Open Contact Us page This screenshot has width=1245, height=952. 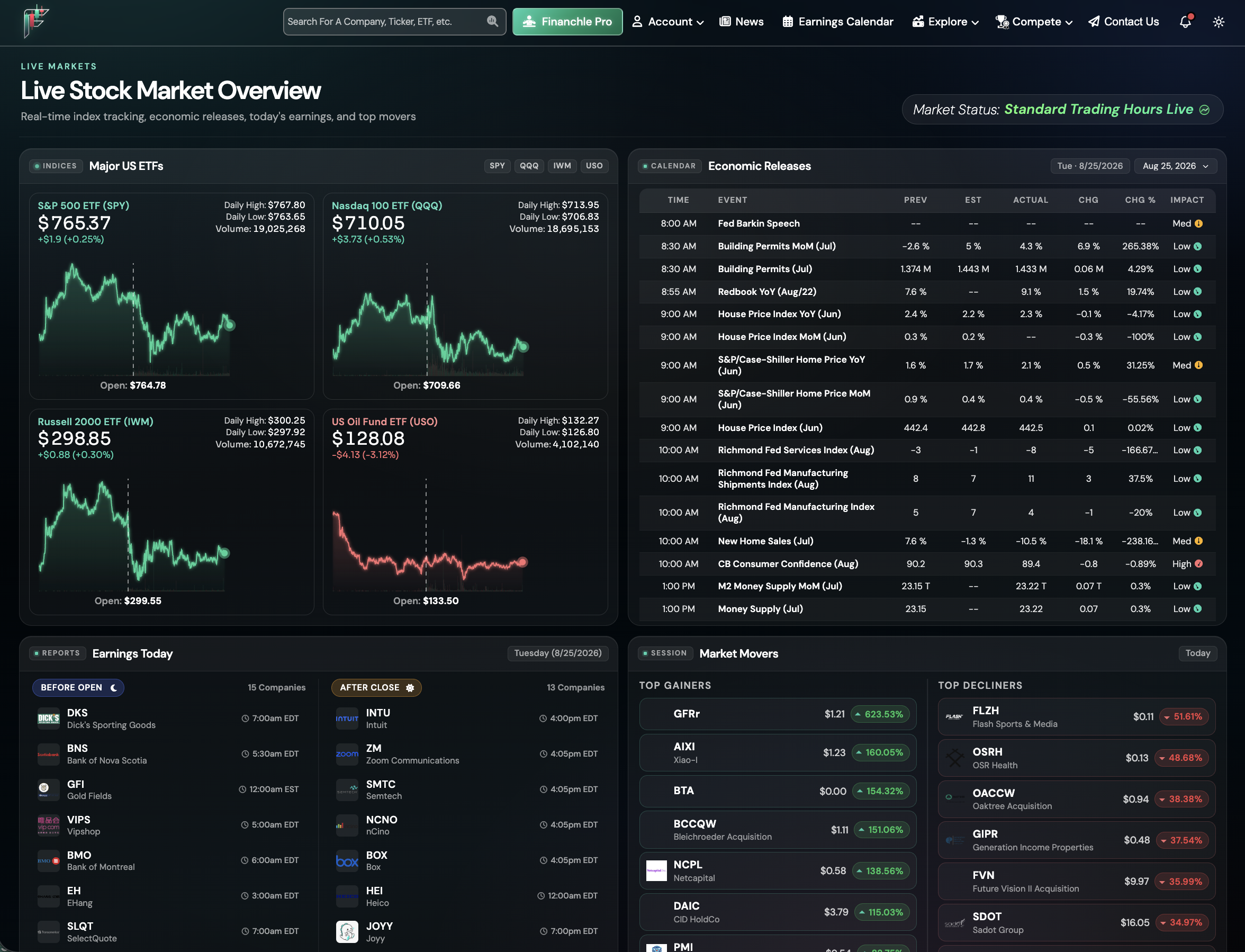point(1124,22)
